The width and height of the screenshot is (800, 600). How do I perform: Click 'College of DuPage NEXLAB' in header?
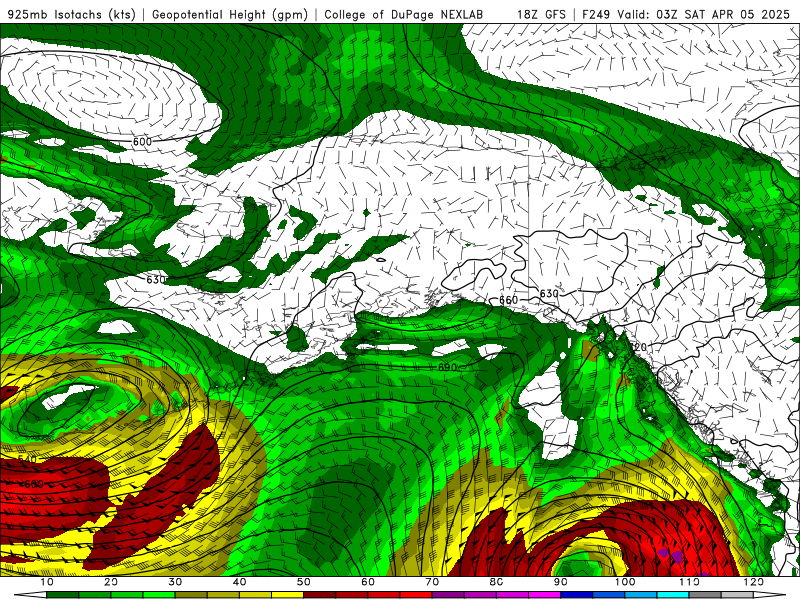pos(404,15)
